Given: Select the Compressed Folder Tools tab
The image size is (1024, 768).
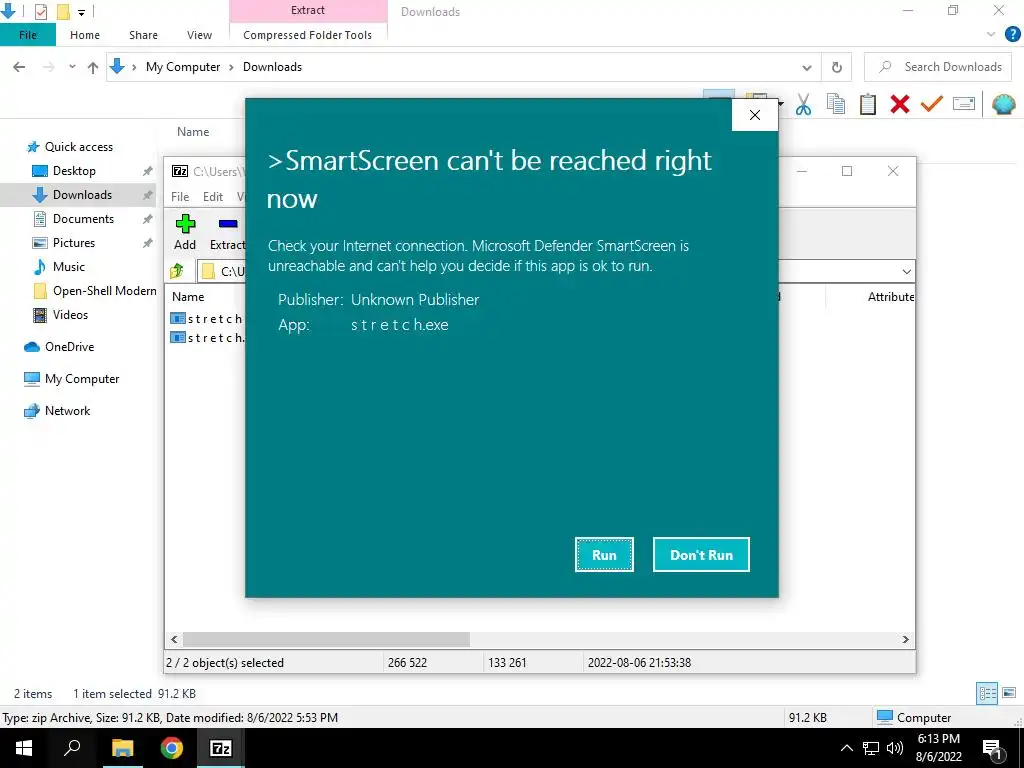Looking at the screenshot, I should click(308, 35).
